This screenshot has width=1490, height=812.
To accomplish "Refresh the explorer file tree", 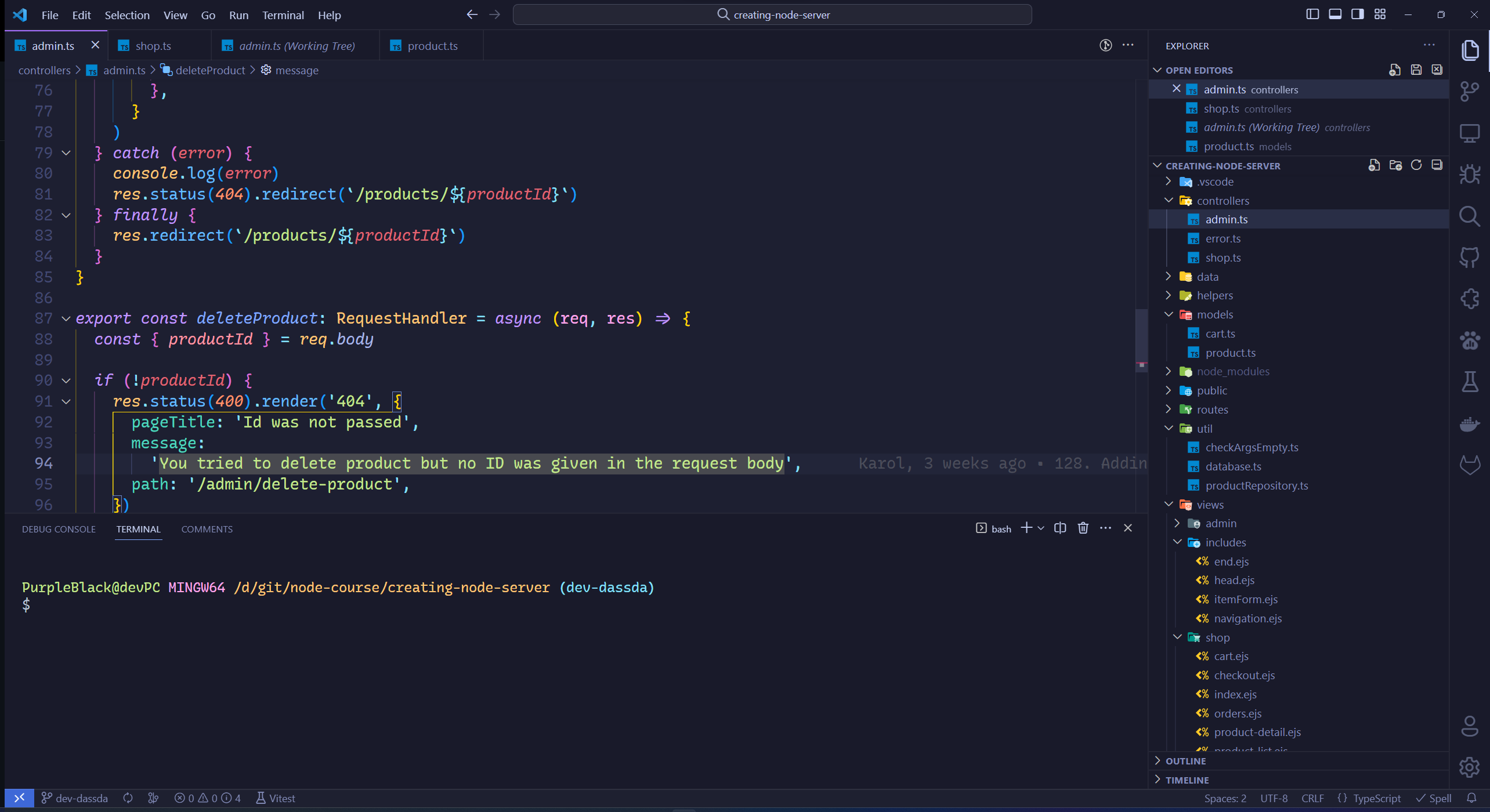I will click(1416, 165).
